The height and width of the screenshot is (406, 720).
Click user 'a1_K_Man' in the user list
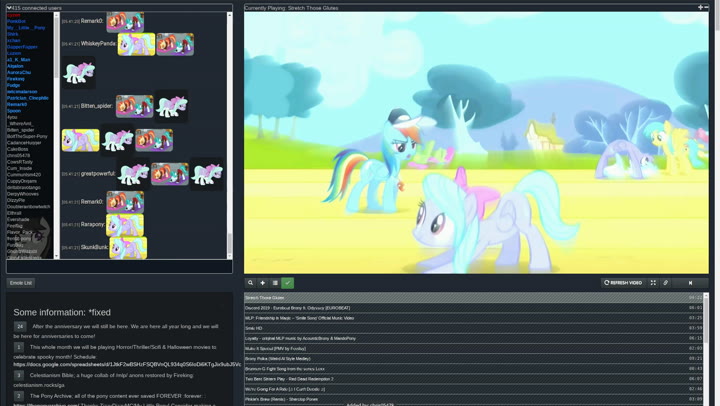coord(18,59)
